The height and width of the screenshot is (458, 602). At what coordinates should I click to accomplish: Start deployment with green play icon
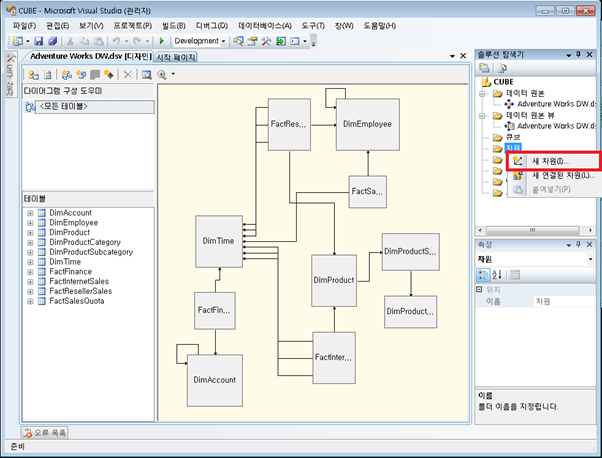pyautogui.click(x=162, y=41)
